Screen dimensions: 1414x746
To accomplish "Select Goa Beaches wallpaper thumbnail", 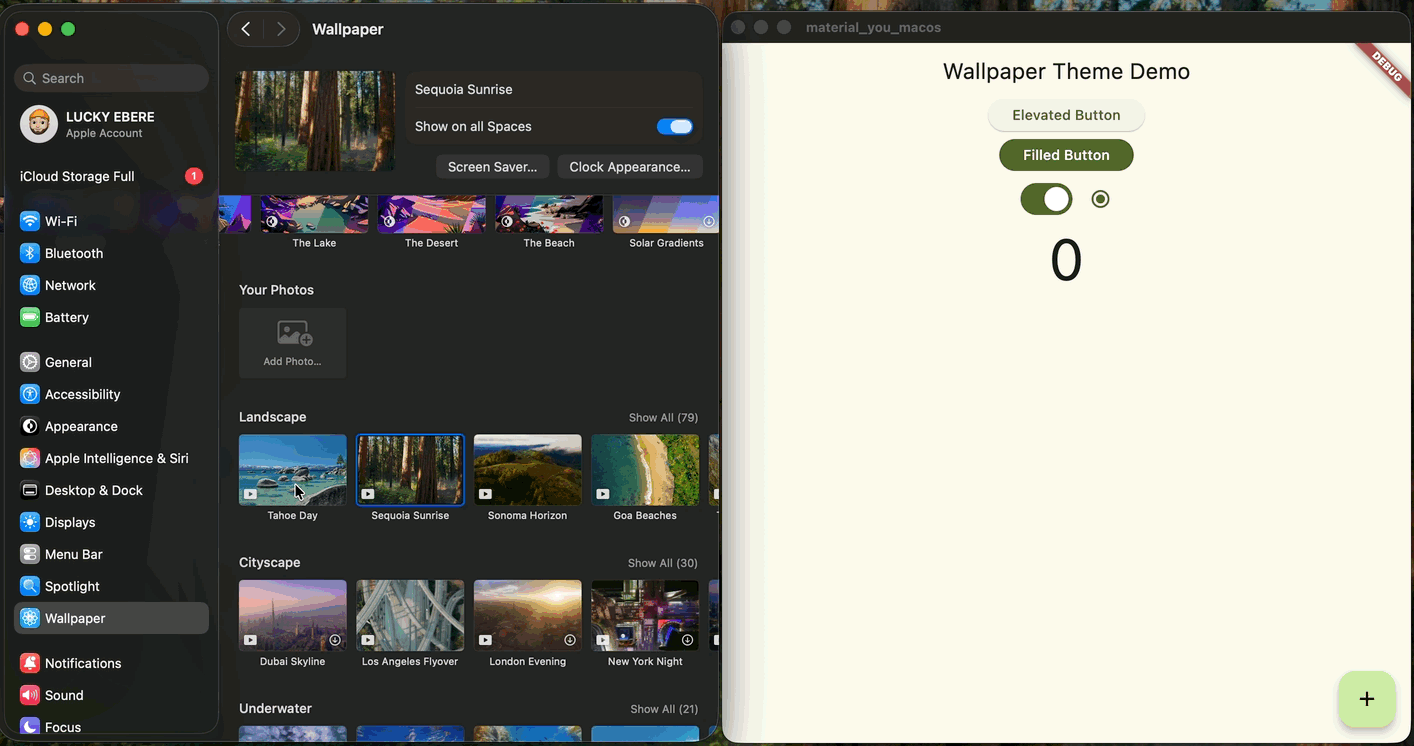I will (645, 470).
